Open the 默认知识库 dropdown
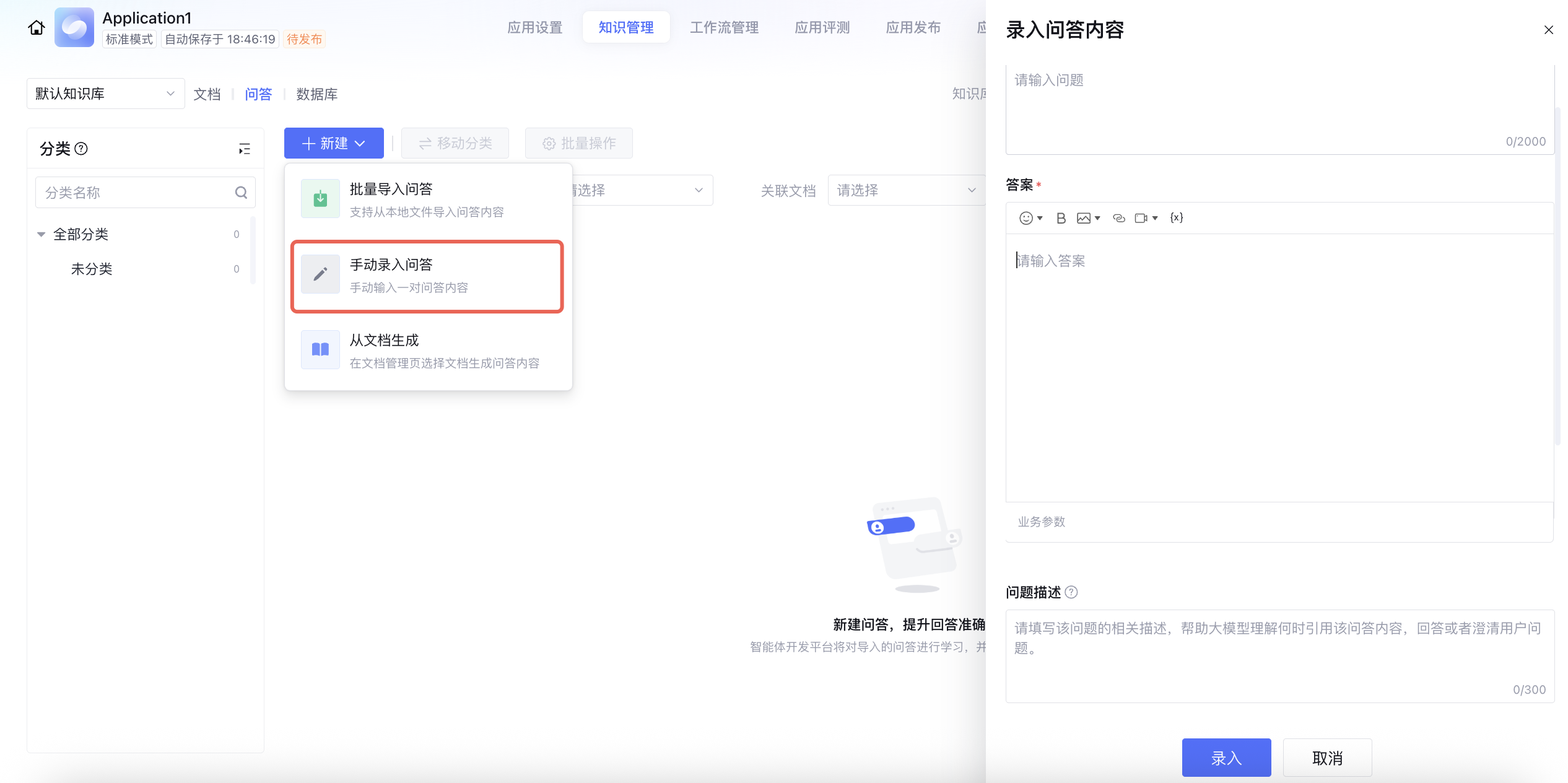The height and width of the screenshot is (783, 1568). [x=105, y=94]
